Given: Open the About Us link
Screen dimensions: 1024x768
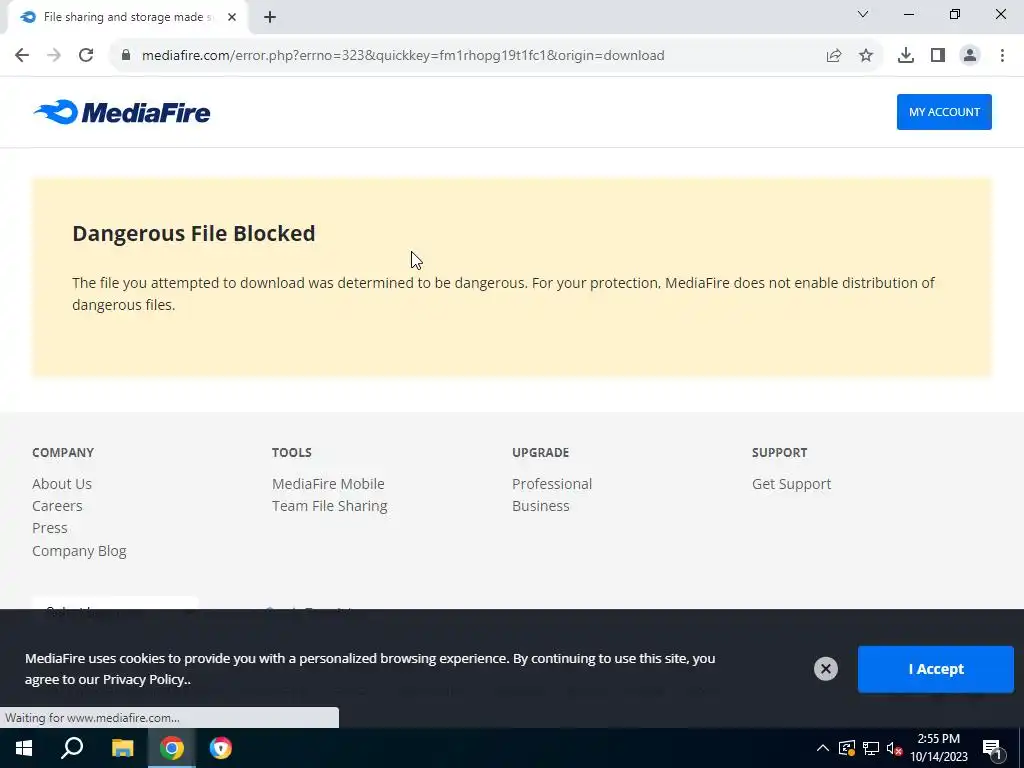Looking at the screenshot, I should tap(62, 484).
